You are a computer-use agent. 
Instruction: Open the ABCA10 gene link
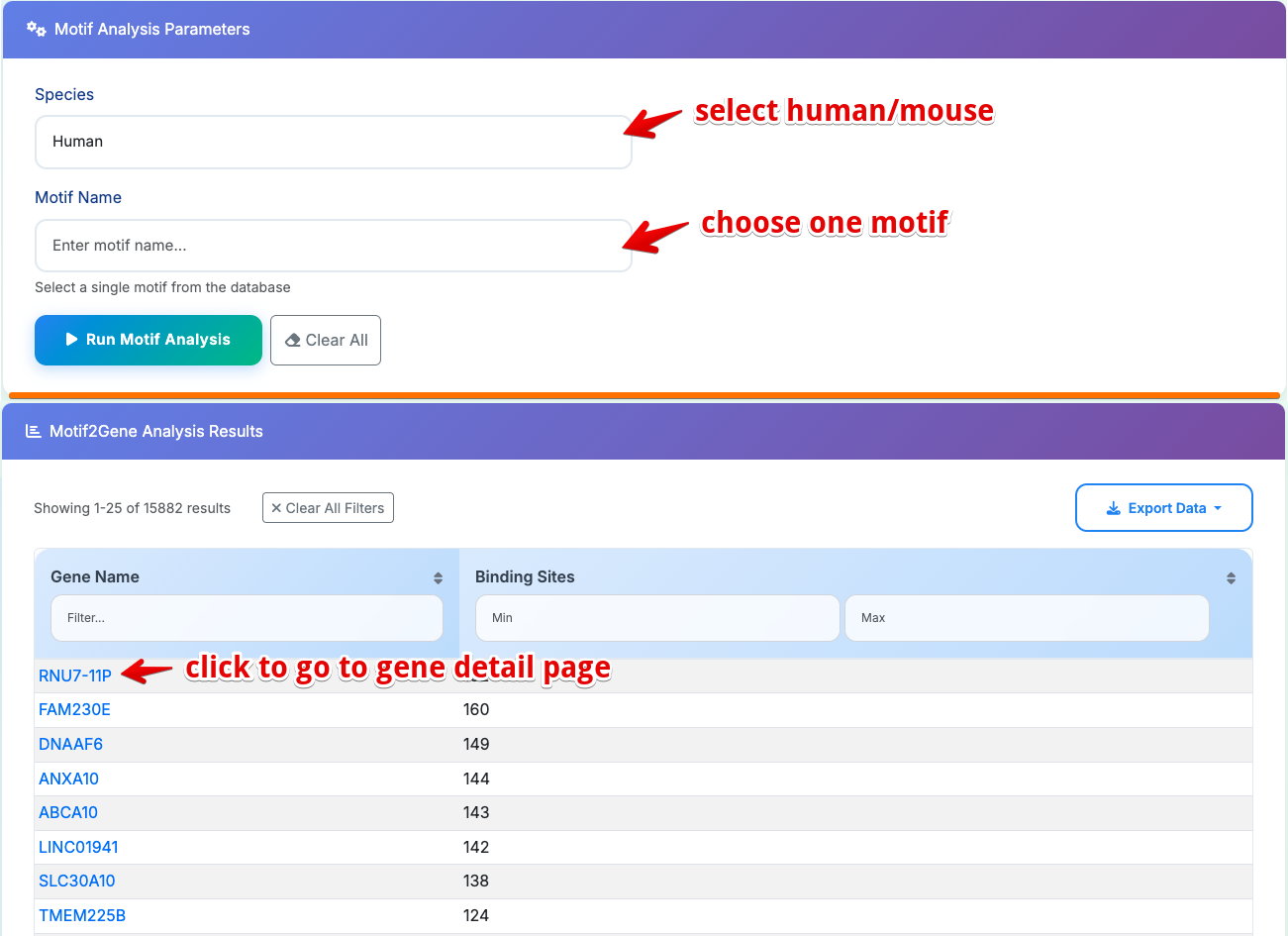68,812
